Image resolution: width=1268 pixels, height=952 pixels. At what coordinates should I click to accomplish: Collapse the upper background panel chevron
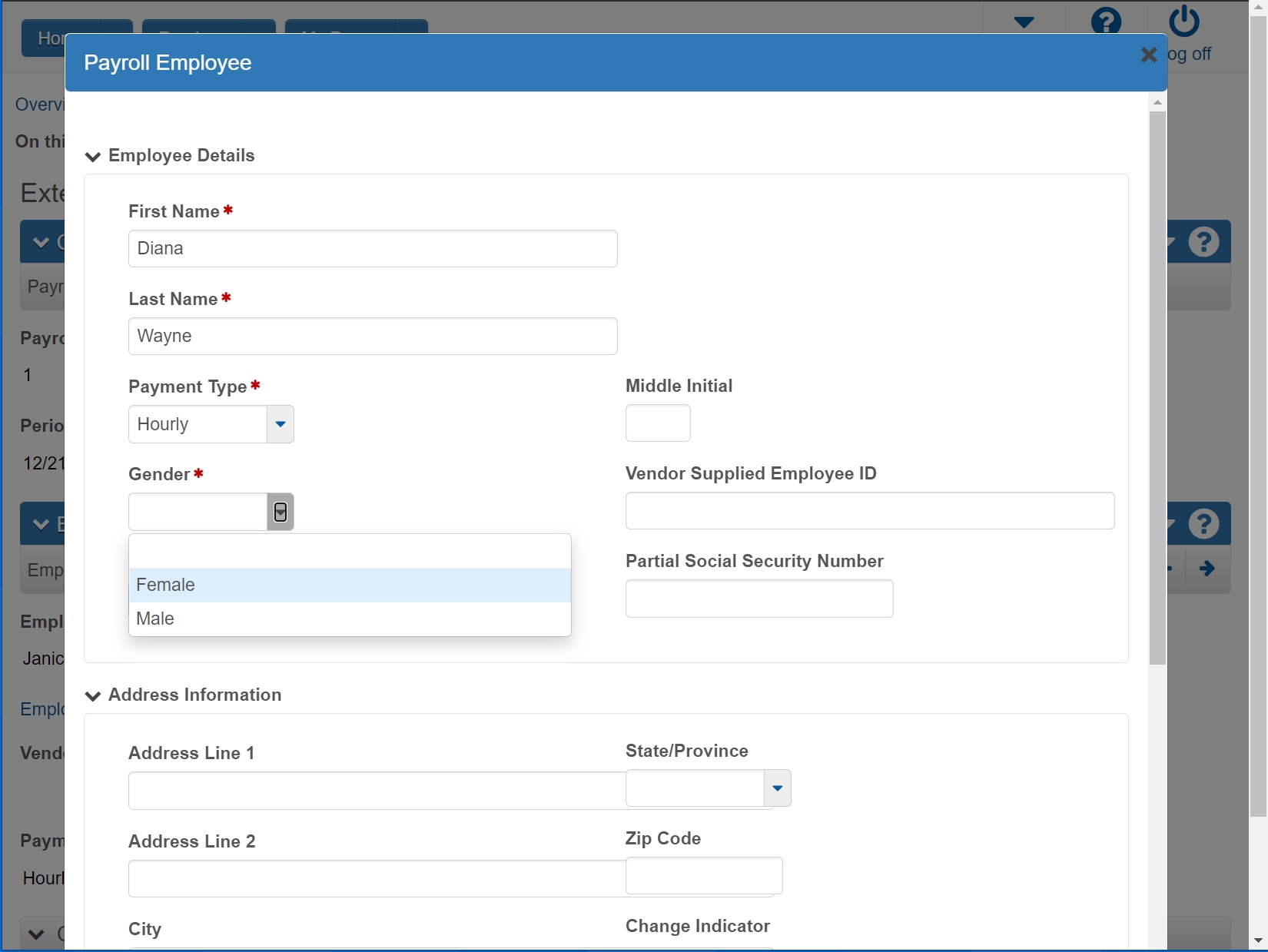pos(41,243)
